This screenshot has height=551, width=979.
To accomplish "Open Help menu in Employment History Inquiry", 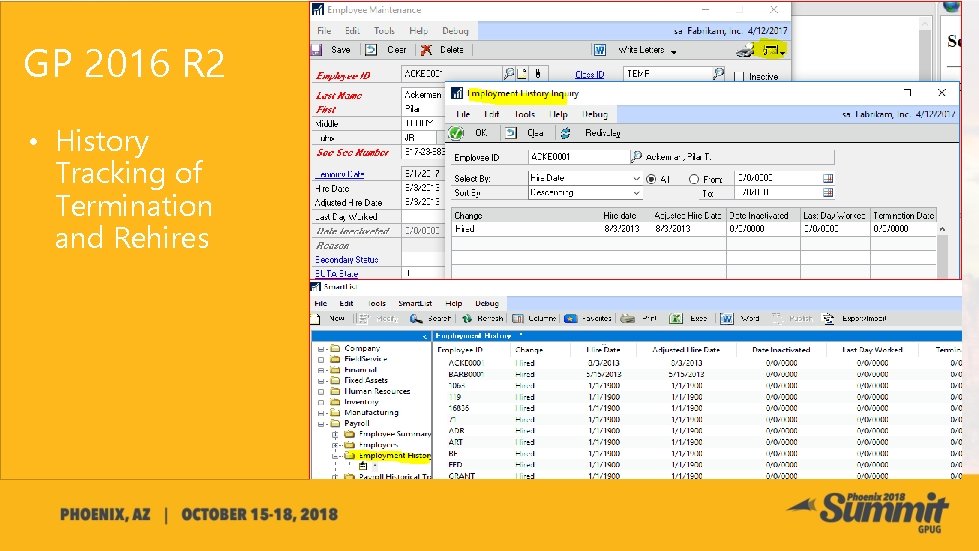I will click(558, 114).
